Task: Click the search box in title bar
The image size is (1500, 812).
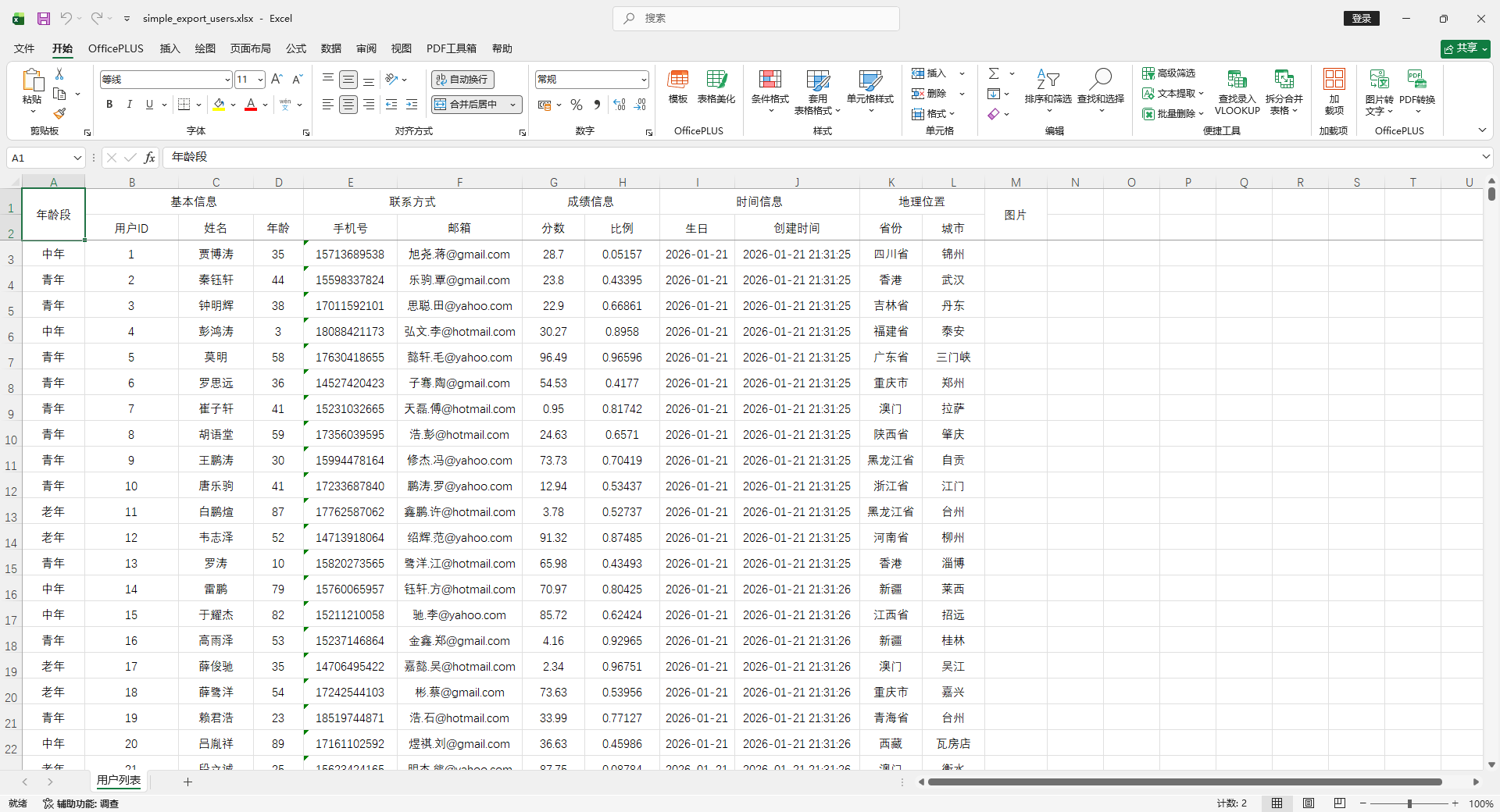Action: pos(756,19)
